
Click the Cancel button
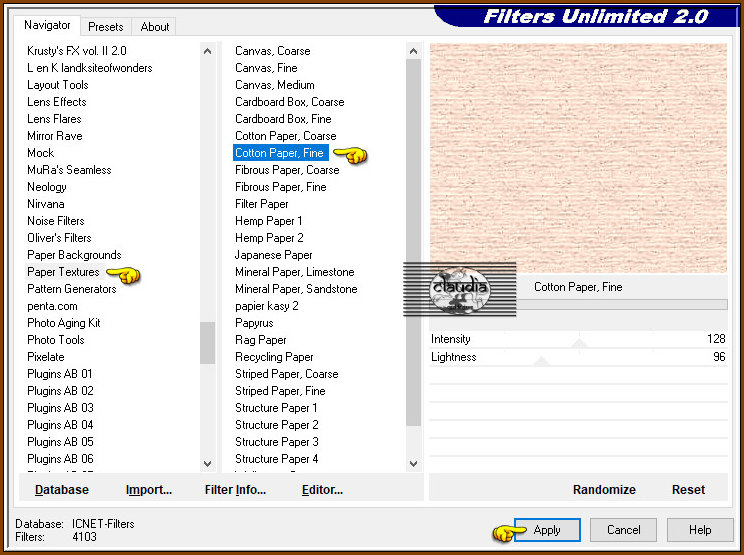[x=623, y=530]
